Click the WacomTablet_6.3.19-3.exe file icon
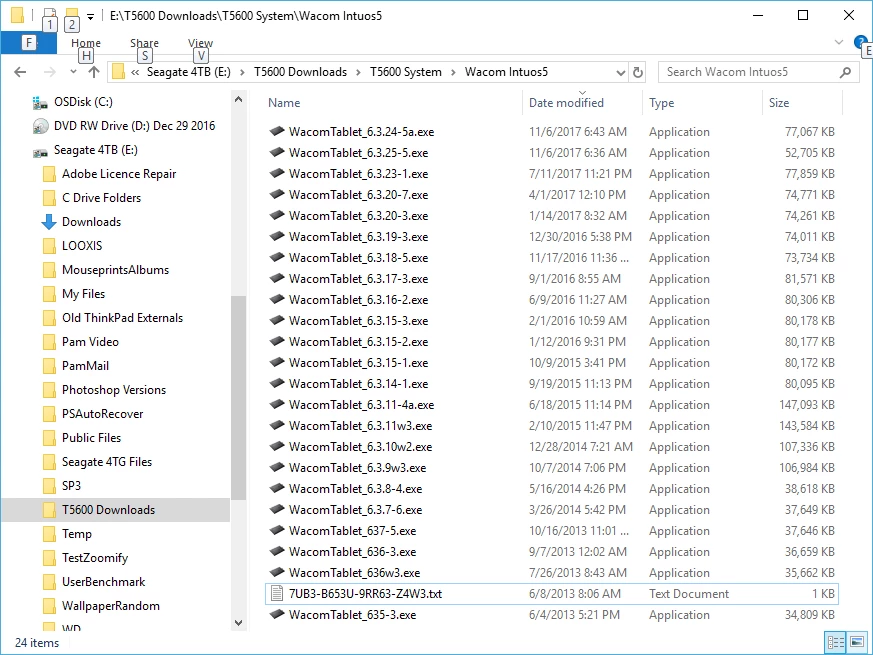Image resolution: width=873 pixels, height=655 pixels. pyautogui.click(x=277, y=236)
